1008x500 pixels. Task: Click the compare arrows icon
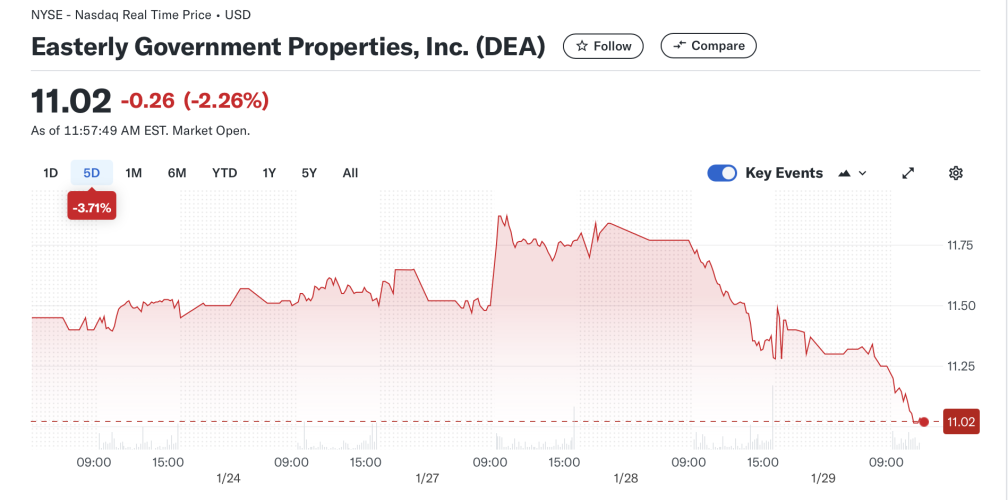680,46
